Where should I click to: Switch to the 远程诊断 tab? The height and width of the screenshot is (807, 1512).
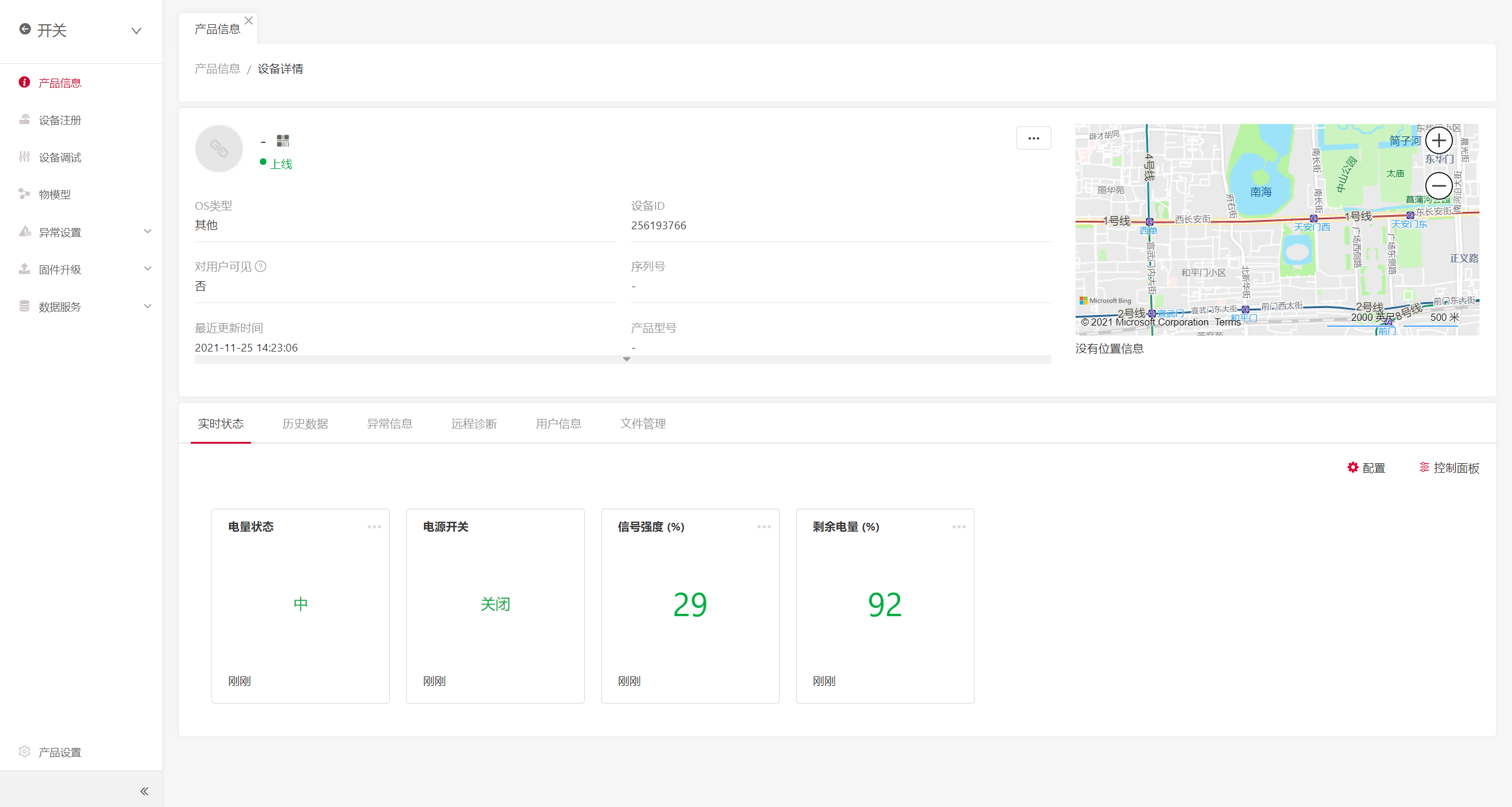pyautogui.click(x=474, y=424)
